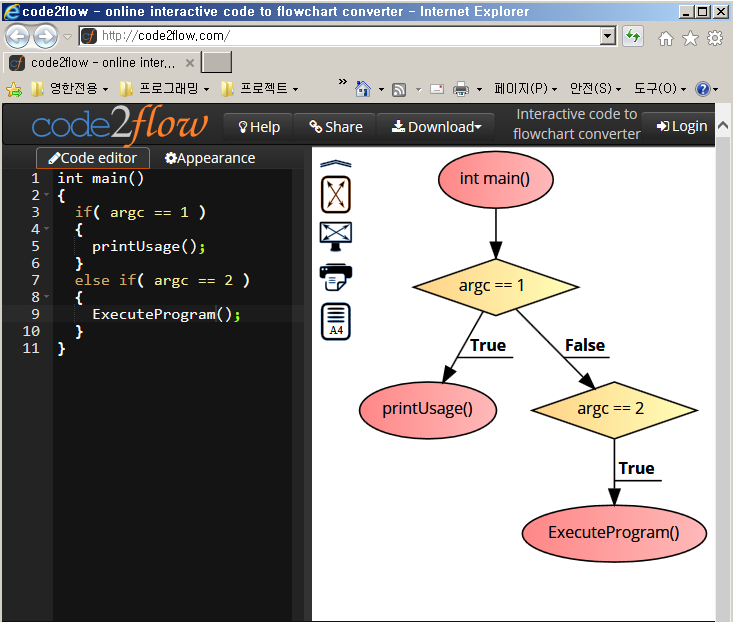Collapse code fold arrow on line 2

(46, 196)
